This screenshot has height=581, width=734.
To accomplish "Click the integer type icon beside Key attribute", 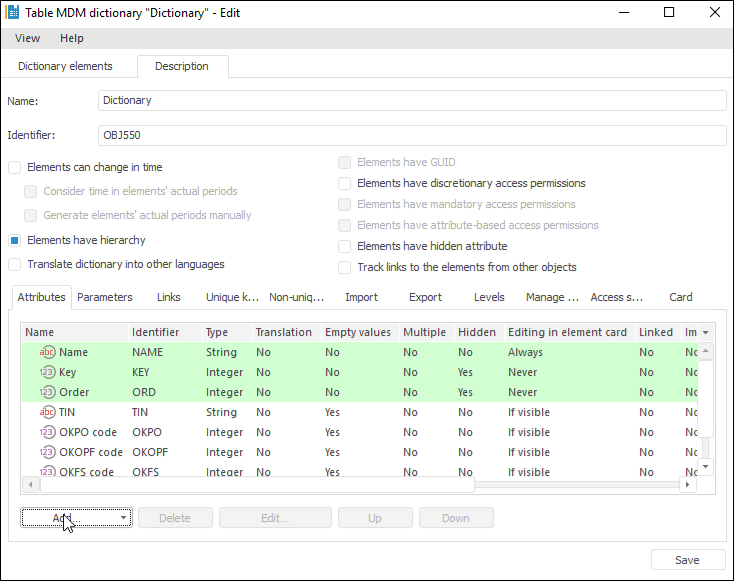I will 47,372.
